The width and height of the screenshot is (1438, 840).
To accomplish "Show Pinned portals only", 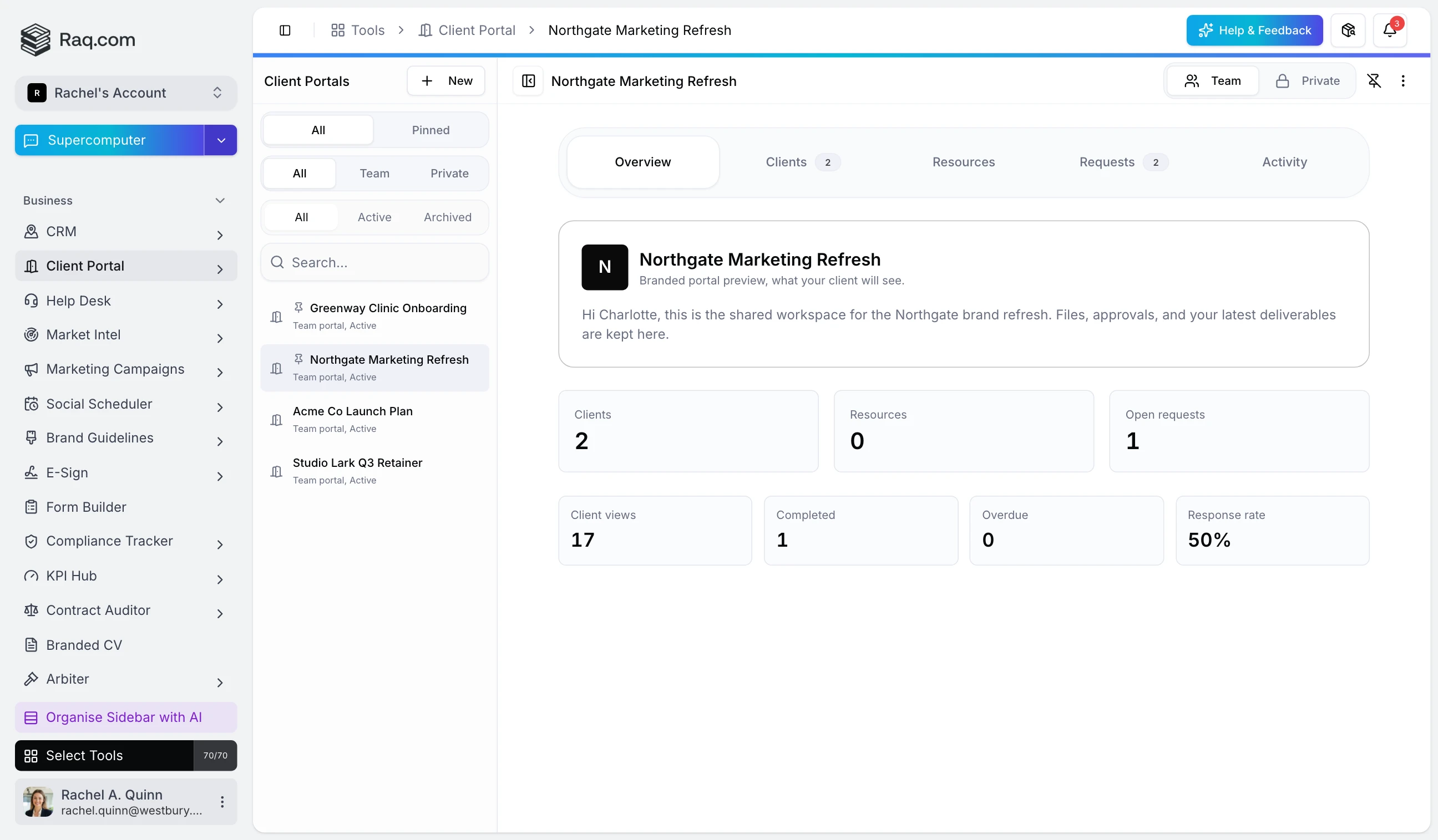I will click(431, 130).
